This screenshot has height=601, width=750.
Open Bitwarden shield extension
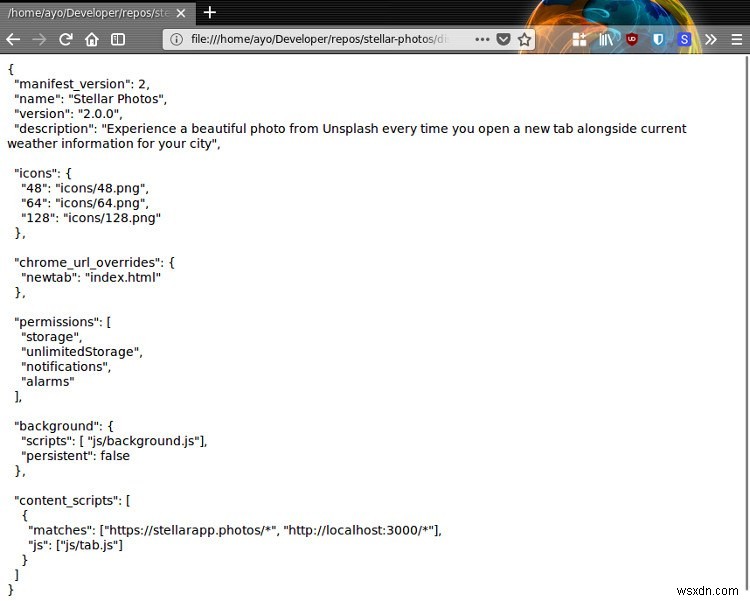(x=658, y=39)
